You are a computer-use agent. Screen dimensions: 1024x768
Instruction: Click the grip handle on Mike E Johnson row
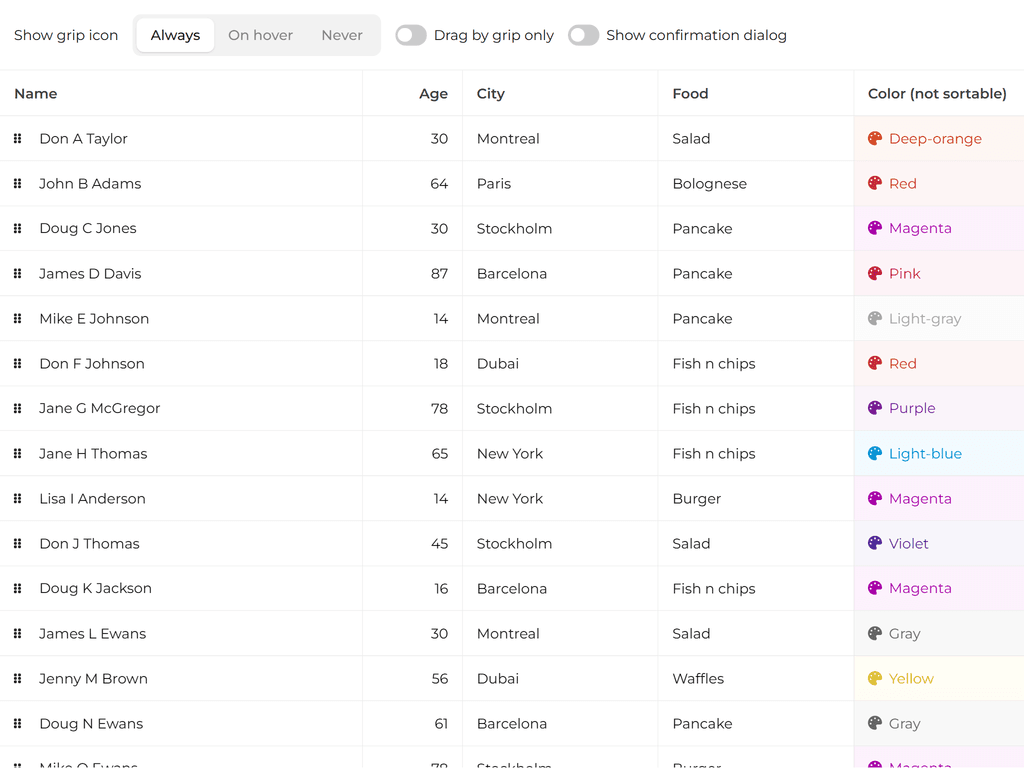click(17, 319)
